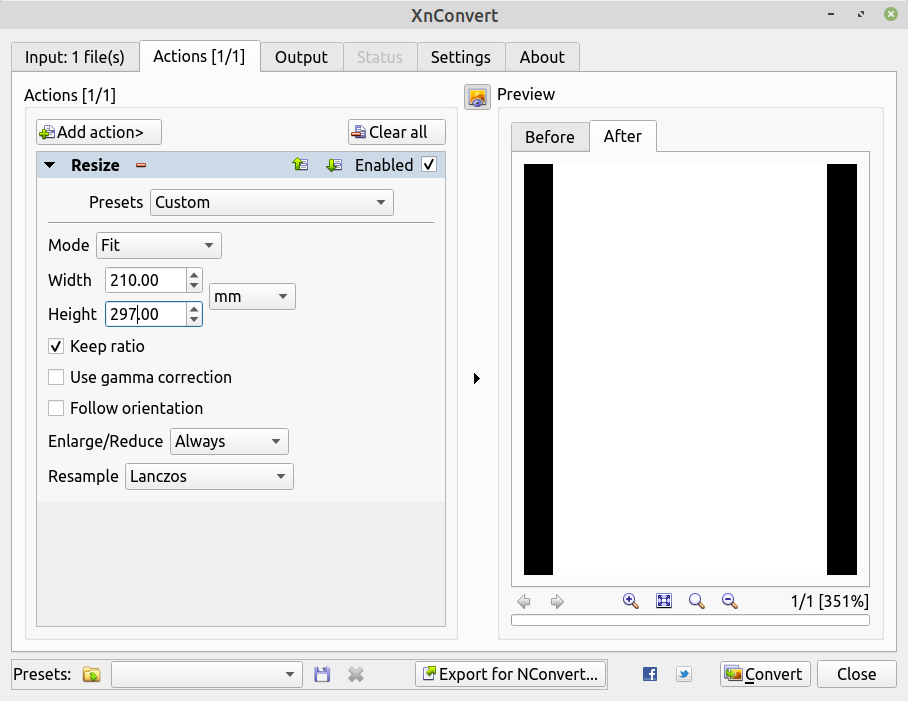Zoom in on the preview
This screenshot has height=701, width=908.
click(630, 601)
